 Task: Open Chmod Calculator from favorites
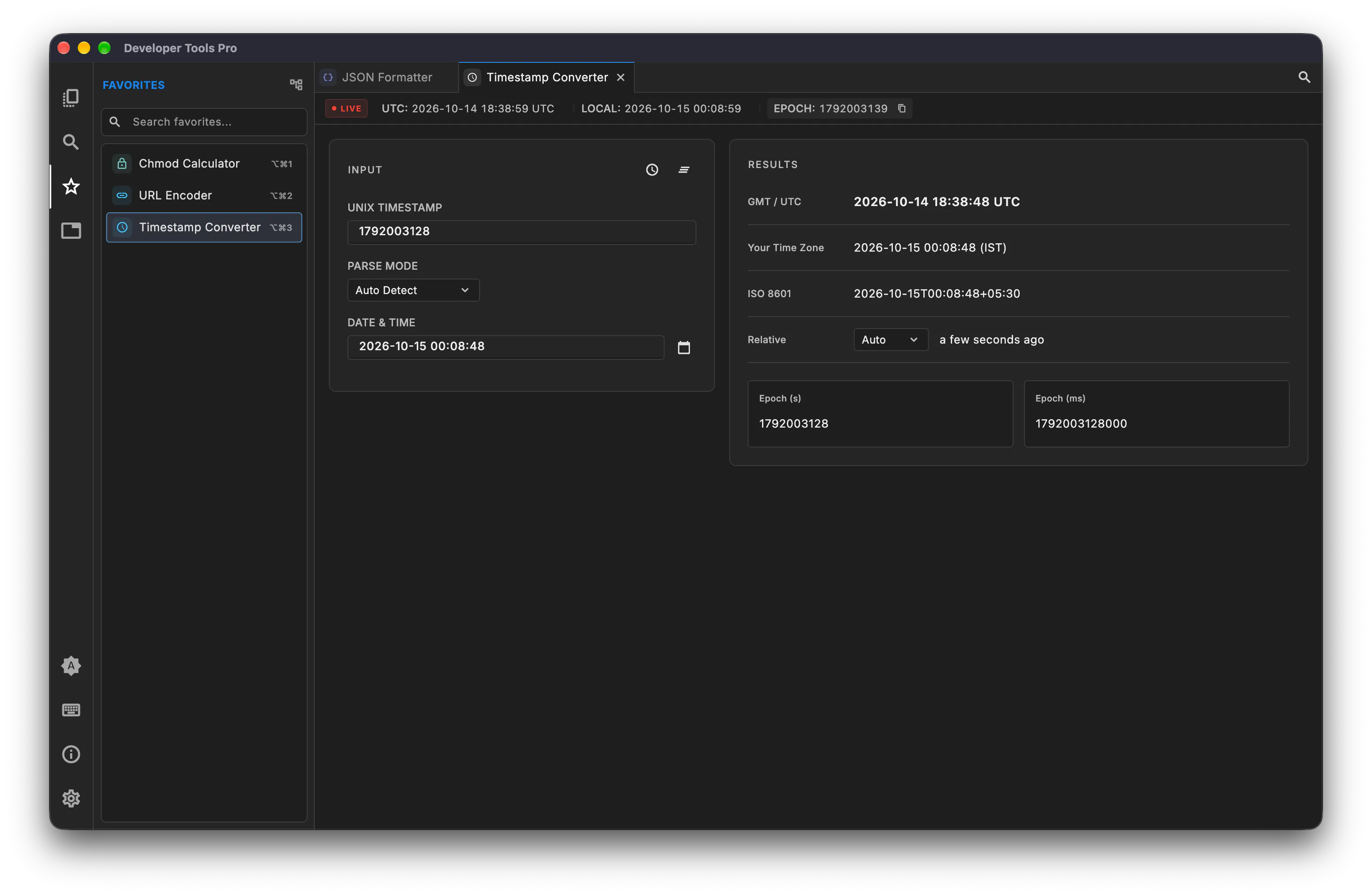tap(204, 164)
